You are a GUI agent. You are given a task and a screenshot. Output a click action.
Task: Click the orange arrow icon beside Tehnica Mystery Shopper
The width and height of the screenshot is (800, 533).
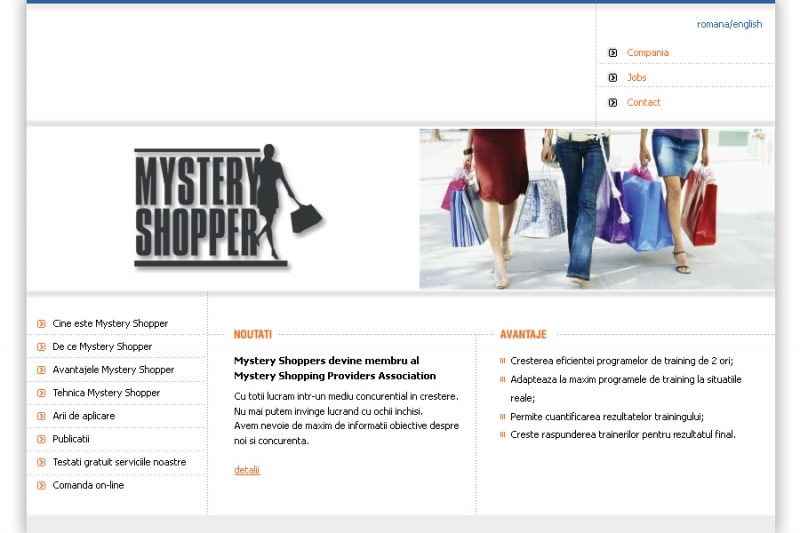point(41,393)
